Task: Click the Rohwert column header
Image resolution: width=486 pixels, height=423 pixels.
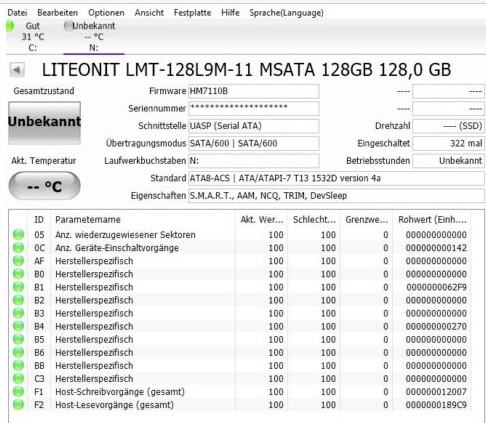Action: pyautogui.click(x=432, y=220)
